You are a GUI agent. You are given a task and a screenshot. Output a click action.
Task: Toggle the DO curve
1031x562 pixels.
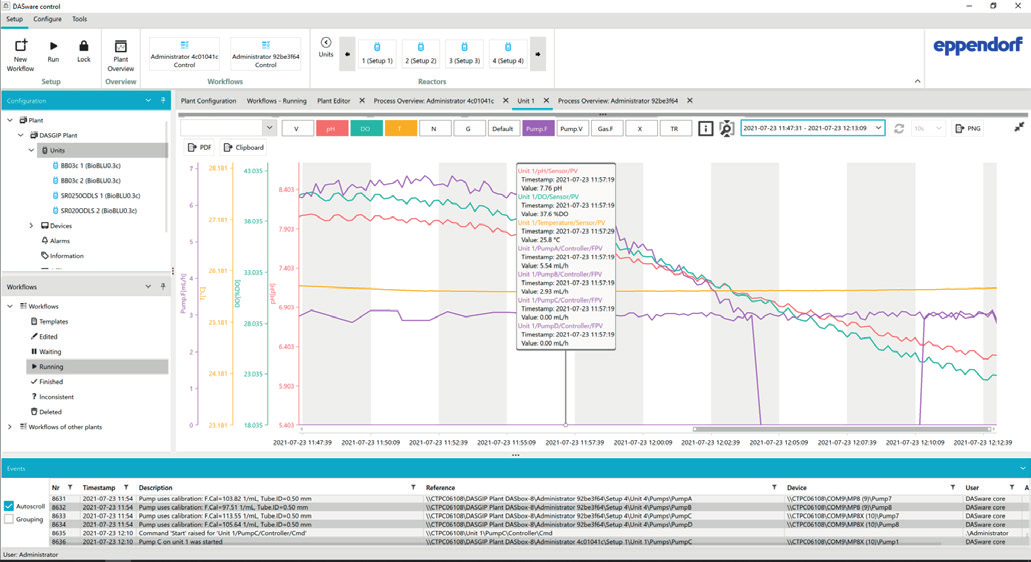click(x=366, y=128)
